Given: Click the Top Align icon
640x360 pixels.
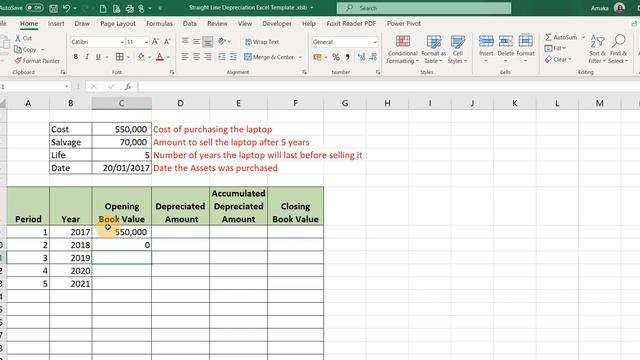Looking at the screenshot, I should [185, 41].
